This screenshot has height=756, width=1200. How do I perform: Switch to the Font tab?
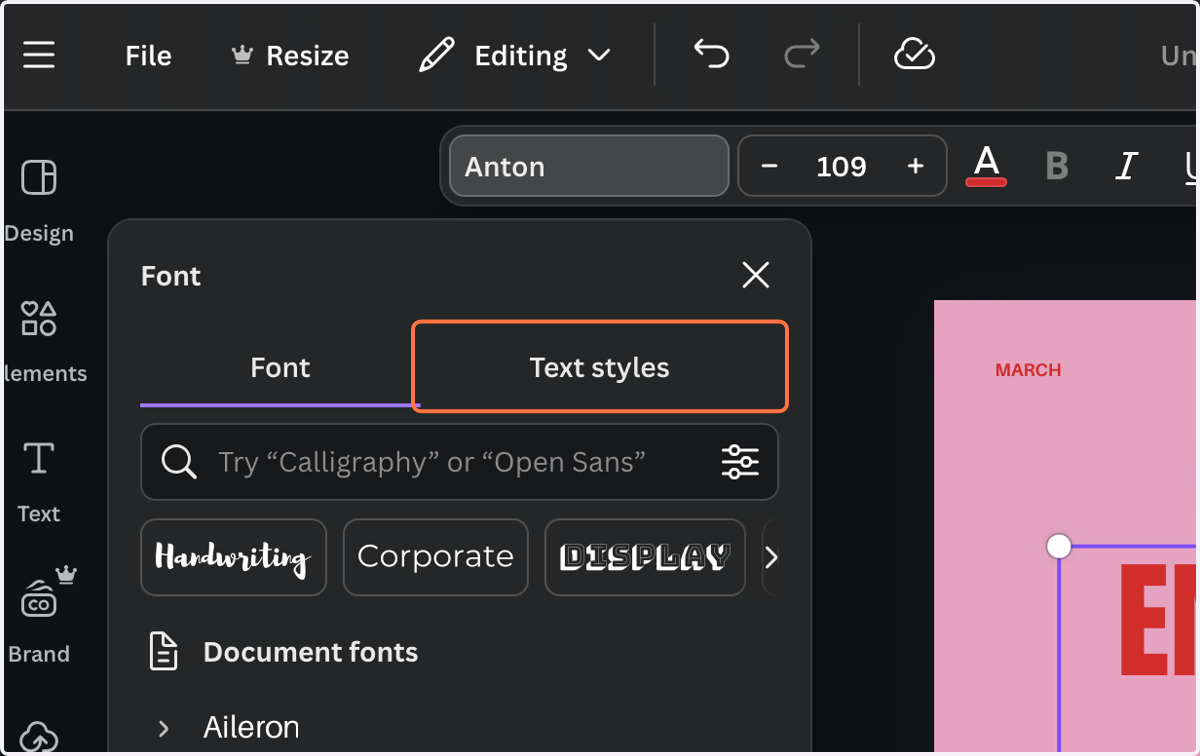click(x=280, y=368)
